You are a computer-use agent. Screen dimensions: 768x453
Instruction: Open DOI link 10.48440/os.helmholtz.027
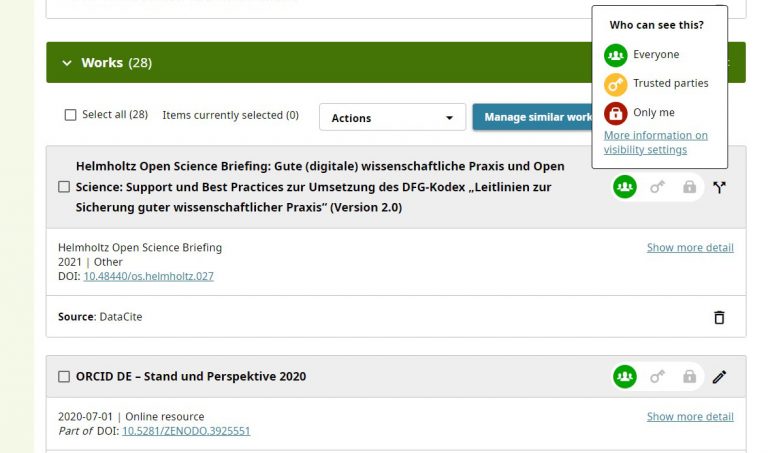(x=148, y=276)
